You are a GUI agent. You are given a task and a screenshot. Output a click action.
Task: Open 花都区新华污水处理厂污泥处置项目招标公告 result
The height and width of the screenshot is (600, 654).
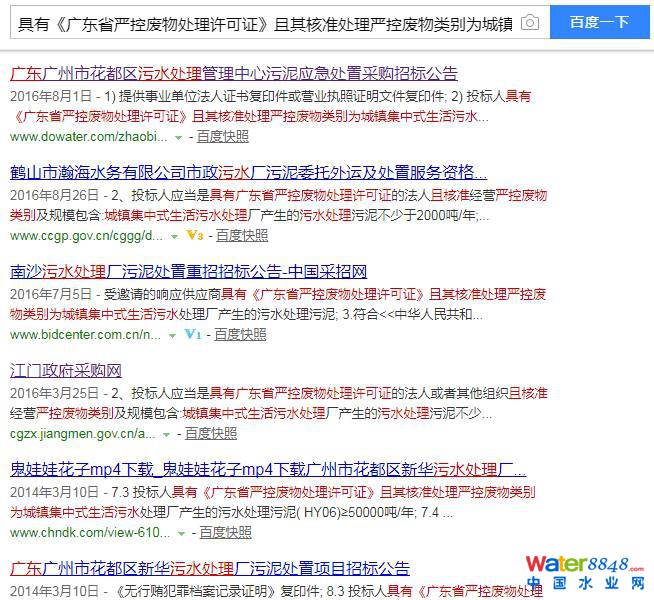(209, 568)
